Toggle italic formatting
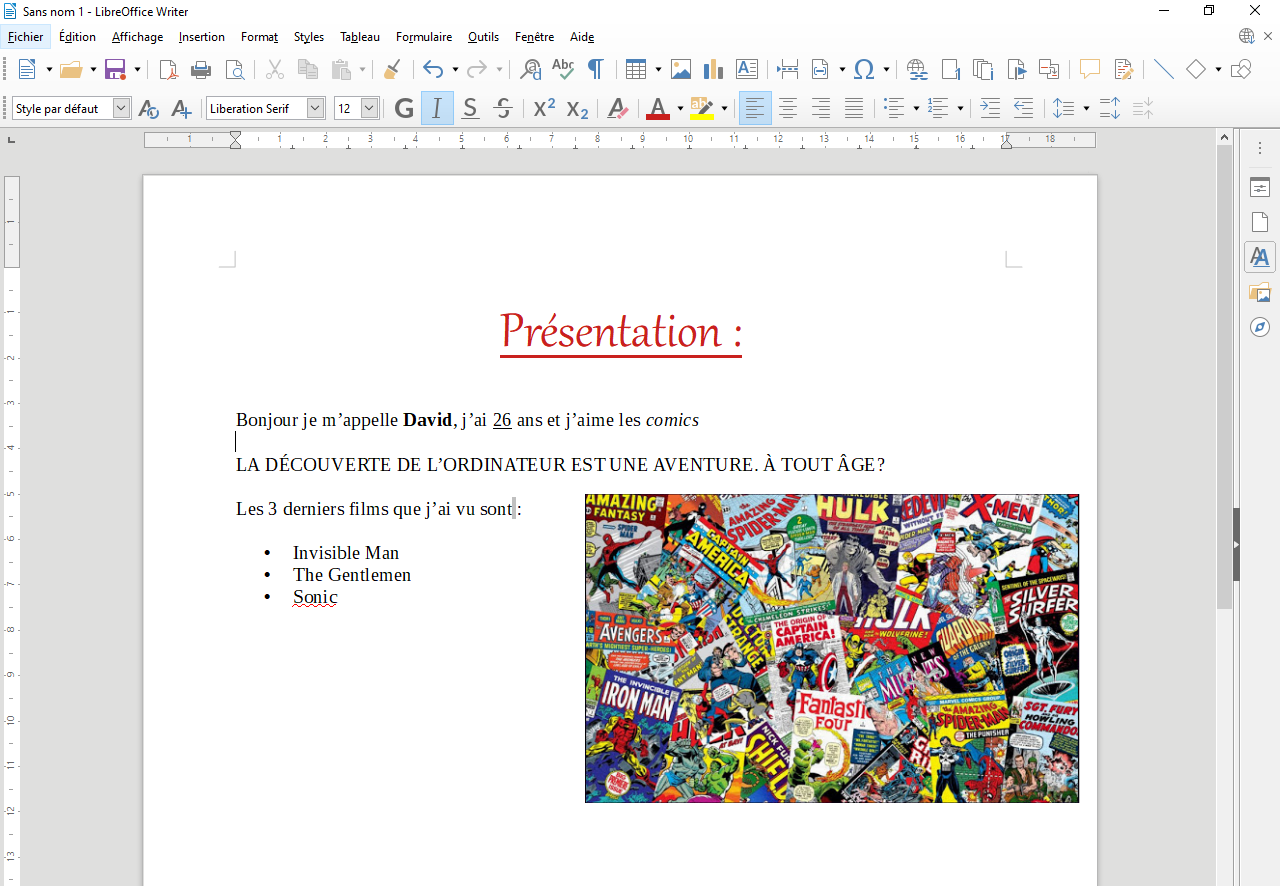The width and height of the screenshot is (1280, 886). tap(437, 108)
